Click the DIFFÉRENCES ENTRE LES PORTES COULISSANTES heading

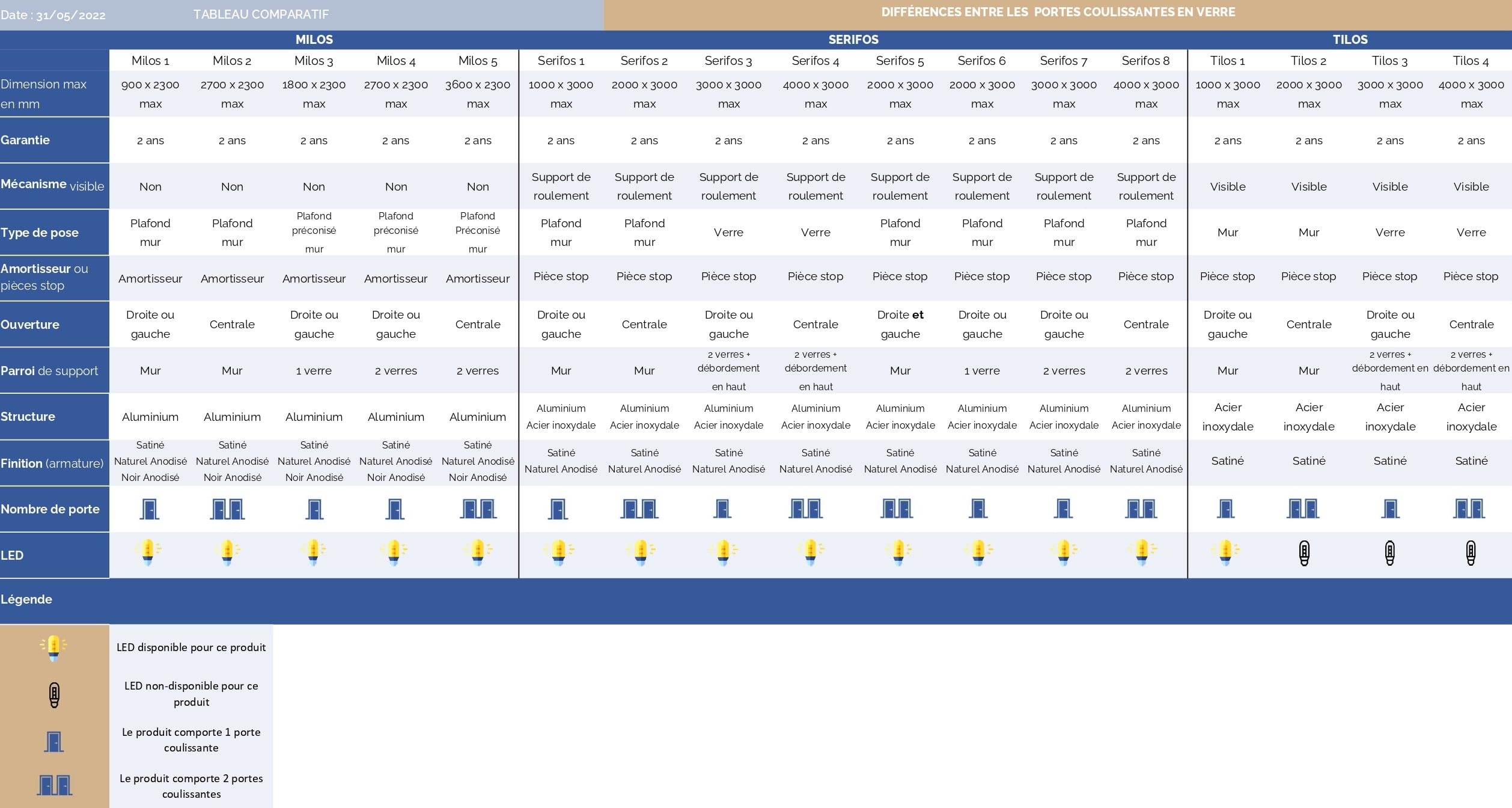[1058, 12]
